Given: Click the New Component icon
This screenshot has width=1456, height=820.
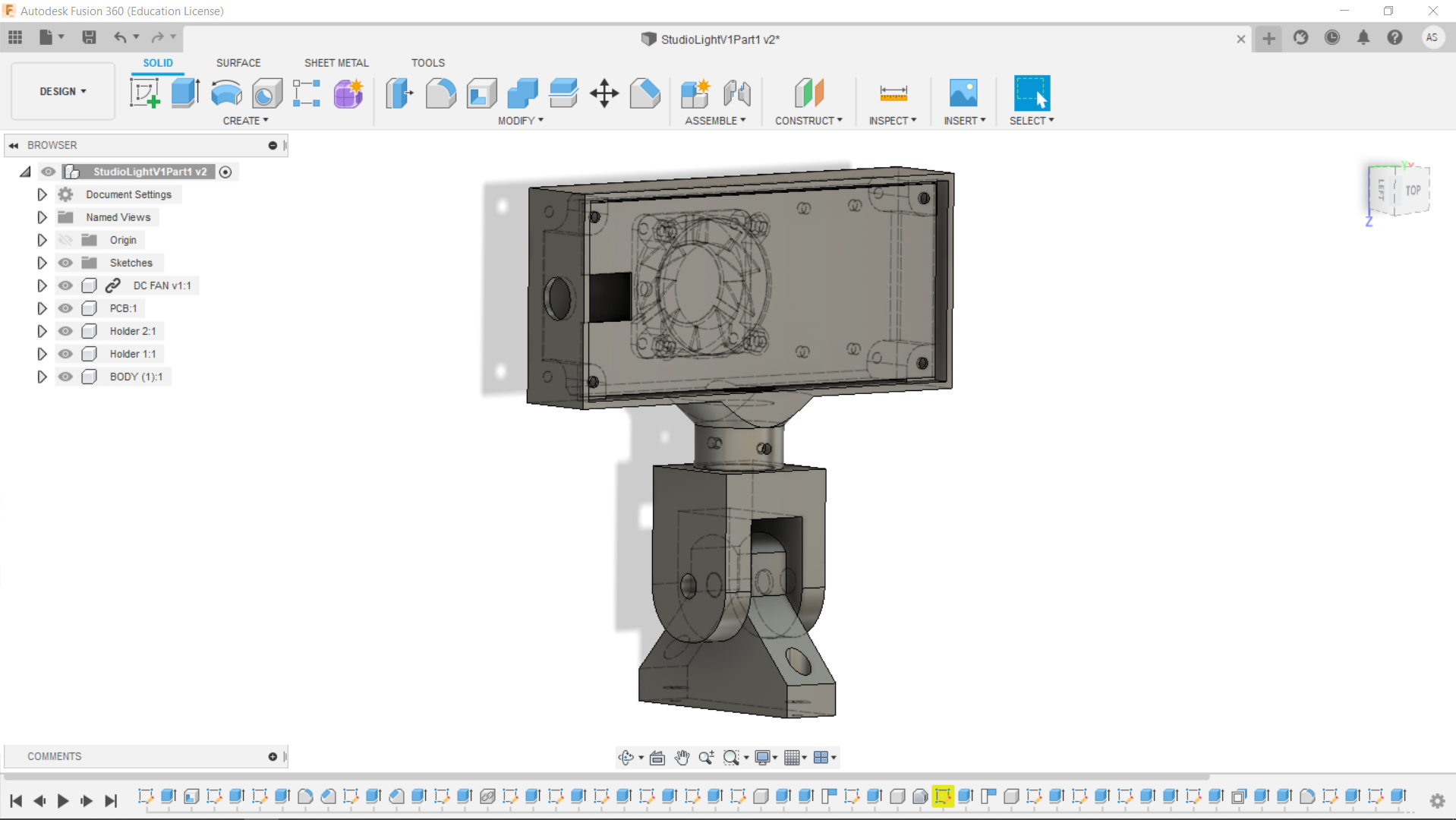Looking at the screenshot, I should 695,93.
